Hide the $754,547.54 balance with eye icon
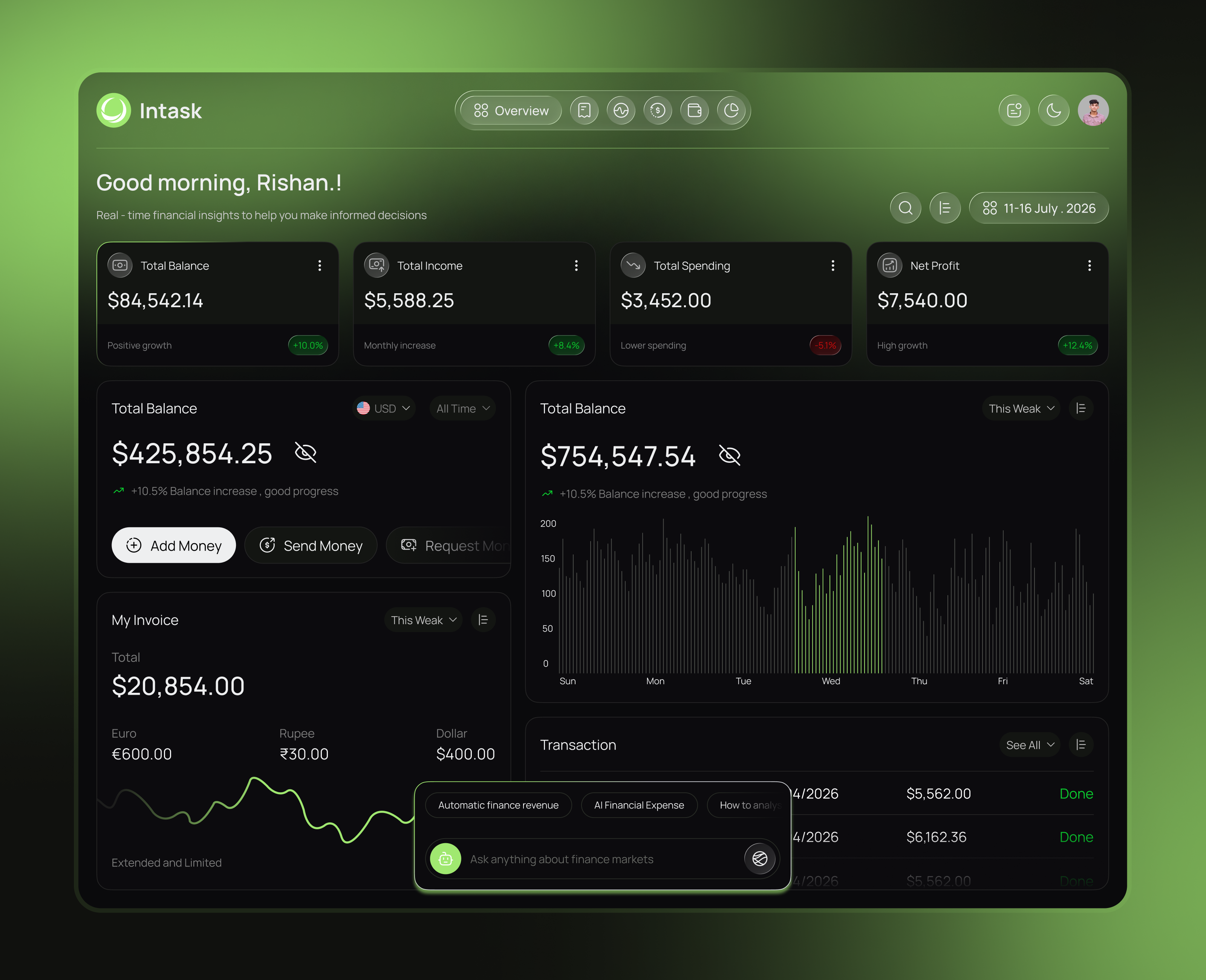The height and width of the screenshot is (980, 1206). click(x=730, y=455)
